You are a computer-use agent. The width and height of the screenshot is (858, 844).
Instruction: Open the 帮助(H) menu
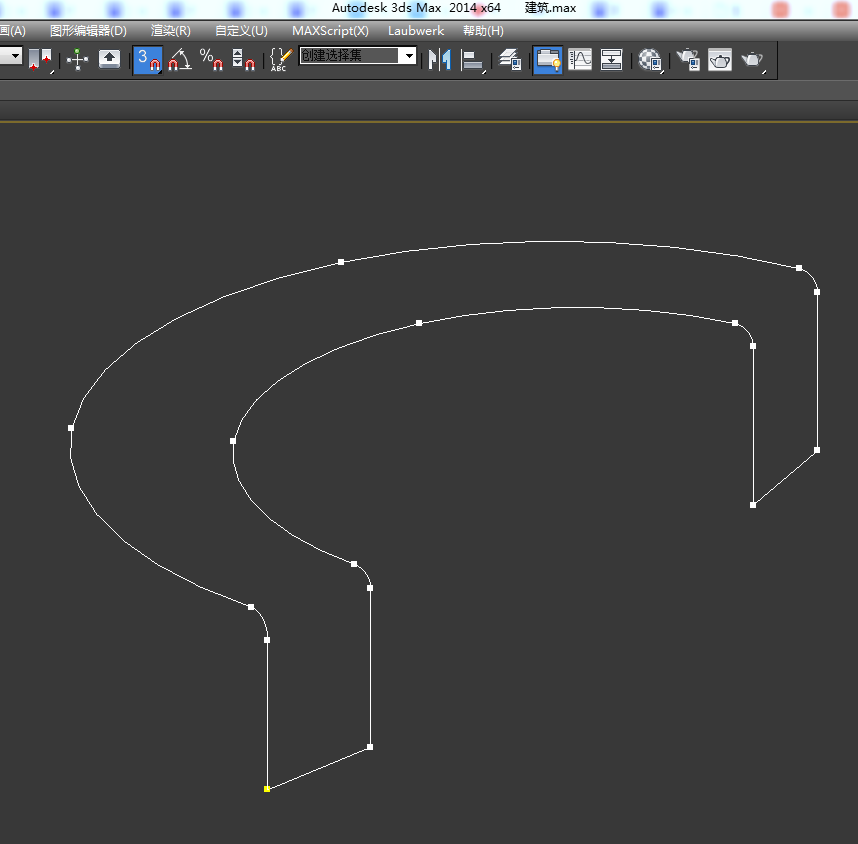pos(483,31)
